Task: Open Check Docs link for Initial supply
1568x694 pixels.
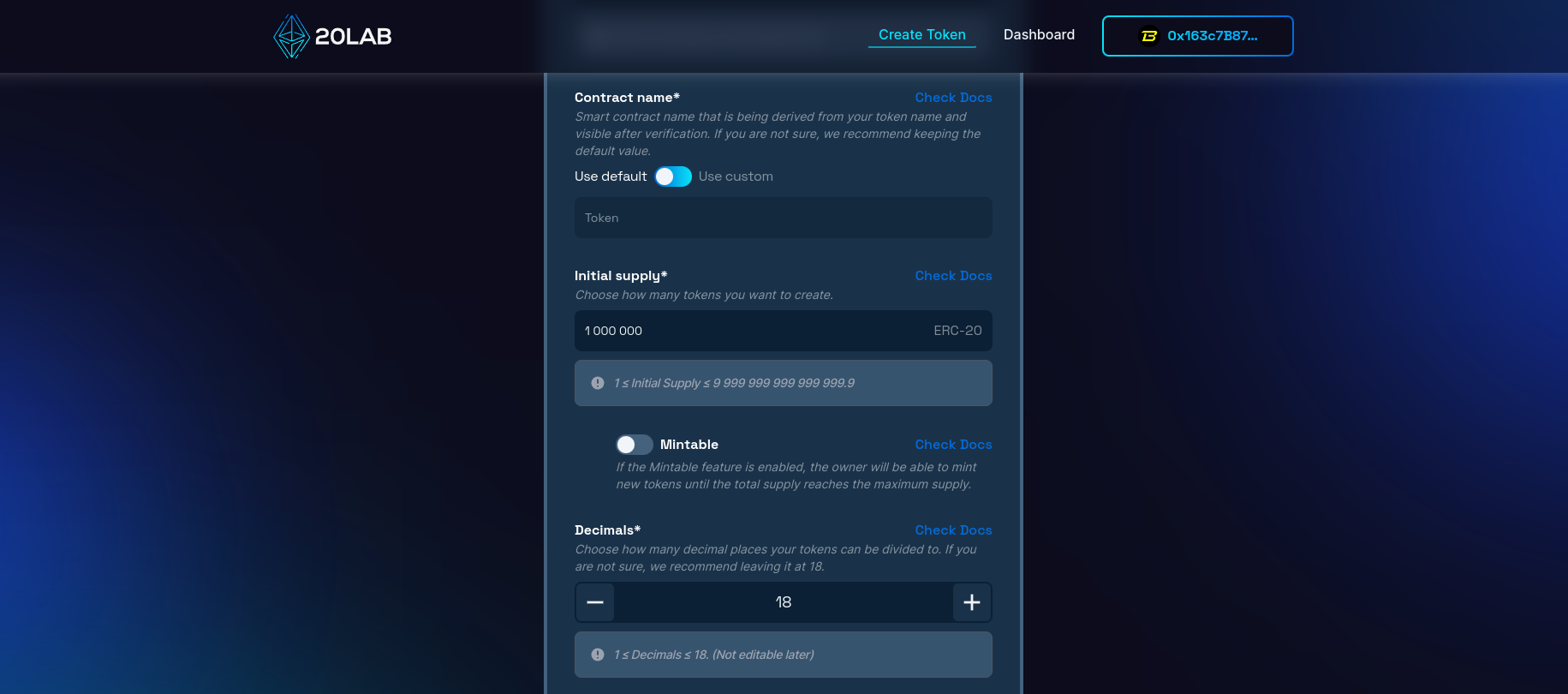Action: click(953, 276)
